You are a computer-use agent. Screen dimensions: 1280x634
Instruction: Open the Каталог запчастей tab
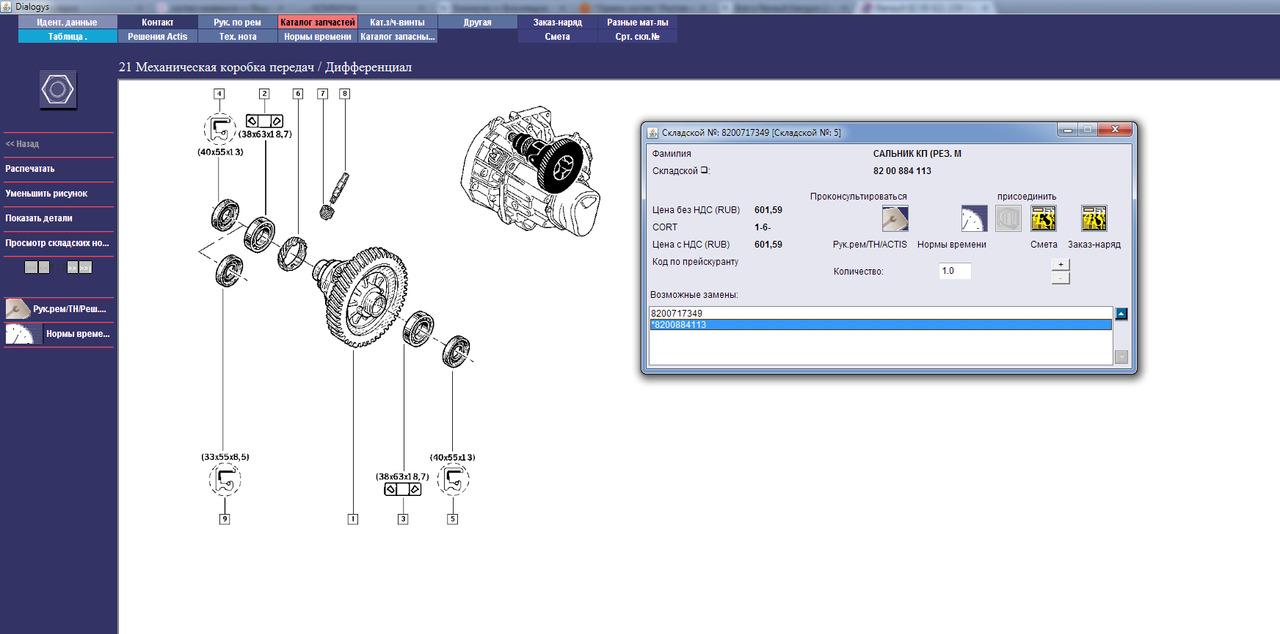[317, 22]
